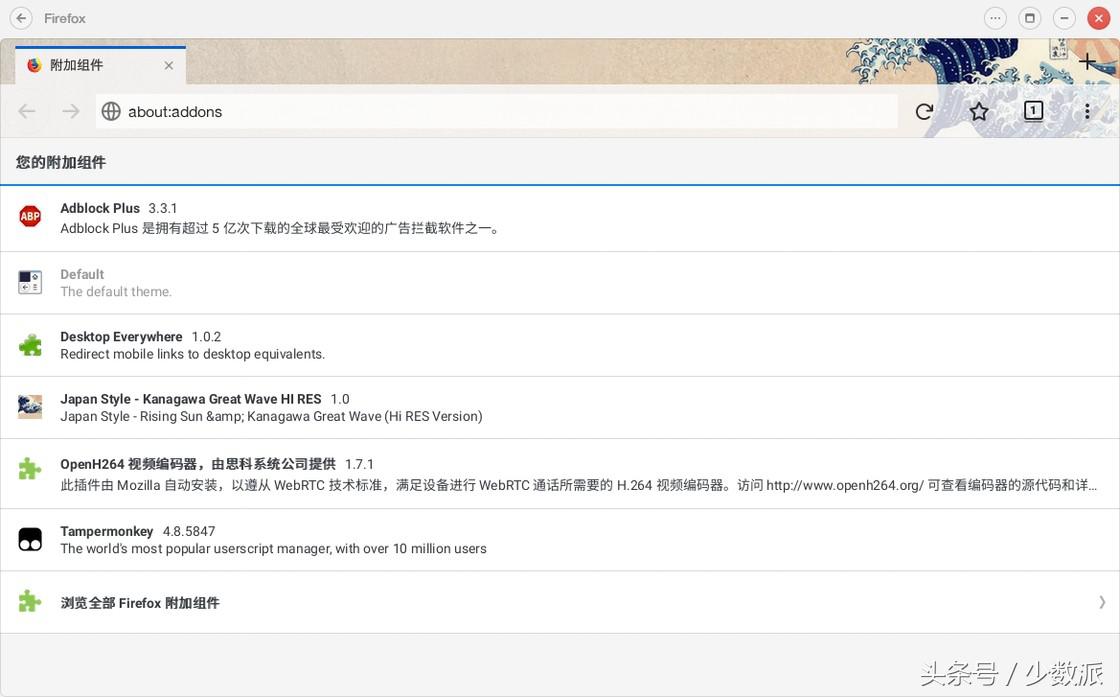Screen dimensions: 1120x697
Task: Click the Default theme icon
Action: (30, 283)
